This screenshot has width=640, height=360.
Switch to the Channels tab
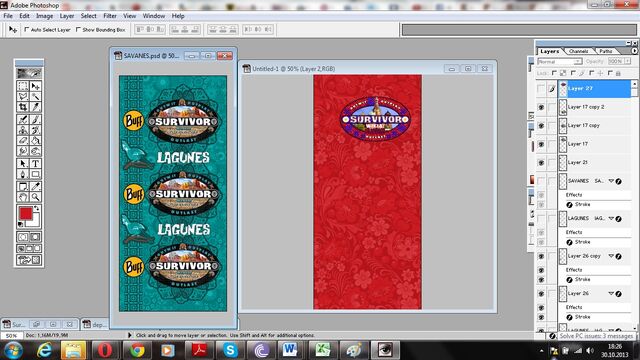coord(578,51)
